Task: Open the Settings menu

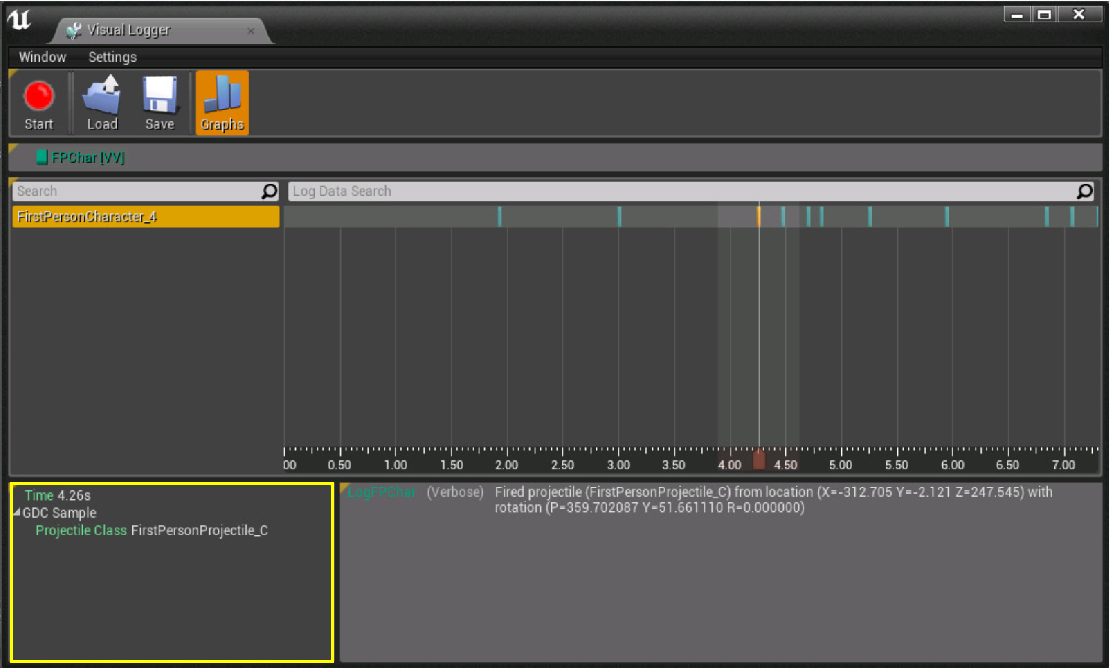Action: coord(113,57)
